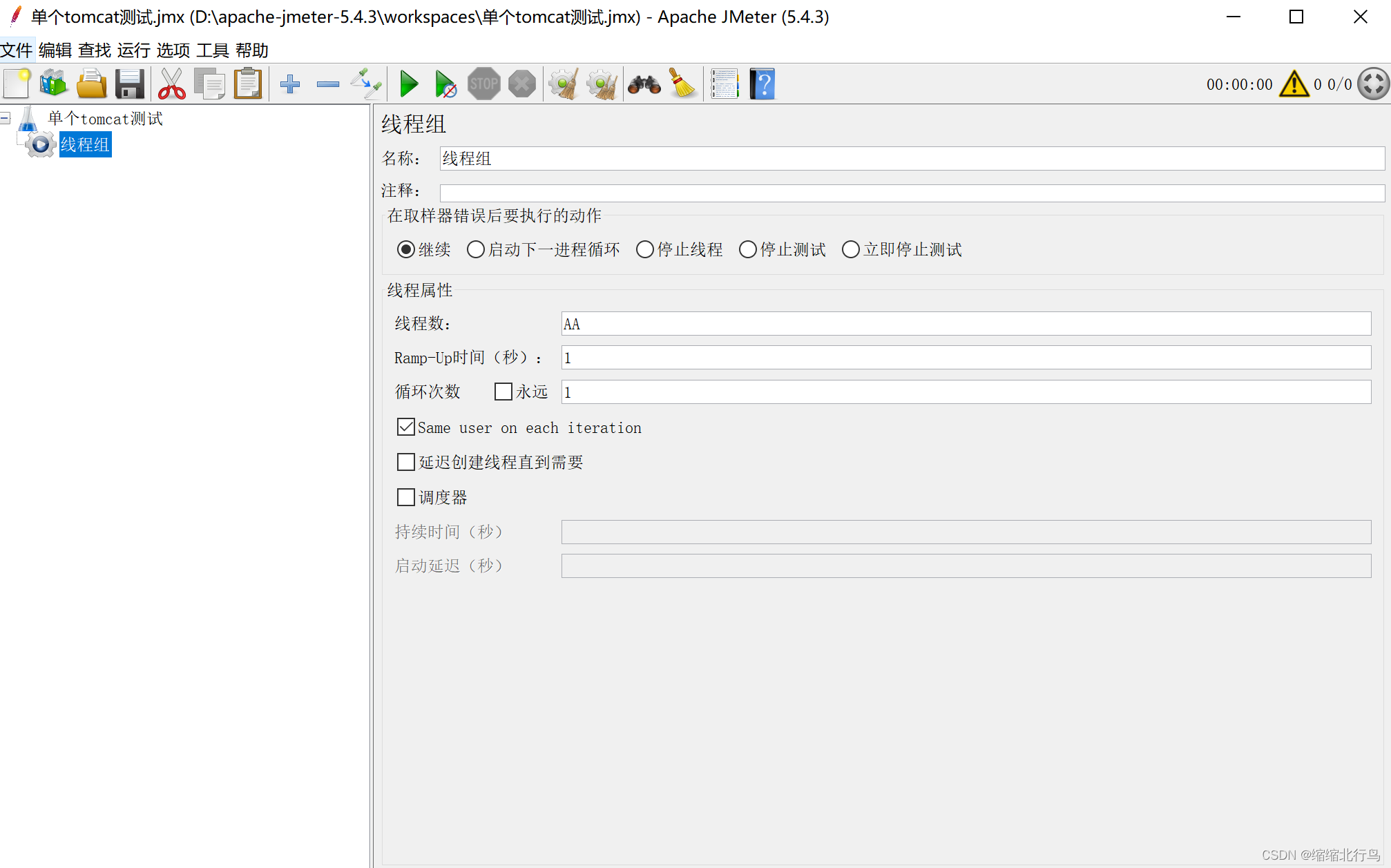
Task: Expand all nodes with plus icon
Action: click(290, 84)
